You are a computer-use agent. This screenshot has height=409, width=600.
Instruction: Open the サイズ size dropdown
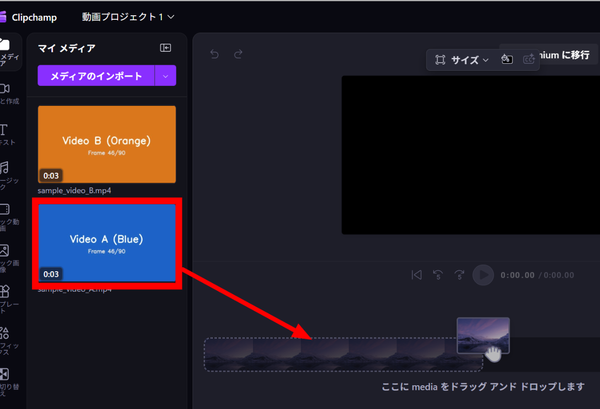461,60
